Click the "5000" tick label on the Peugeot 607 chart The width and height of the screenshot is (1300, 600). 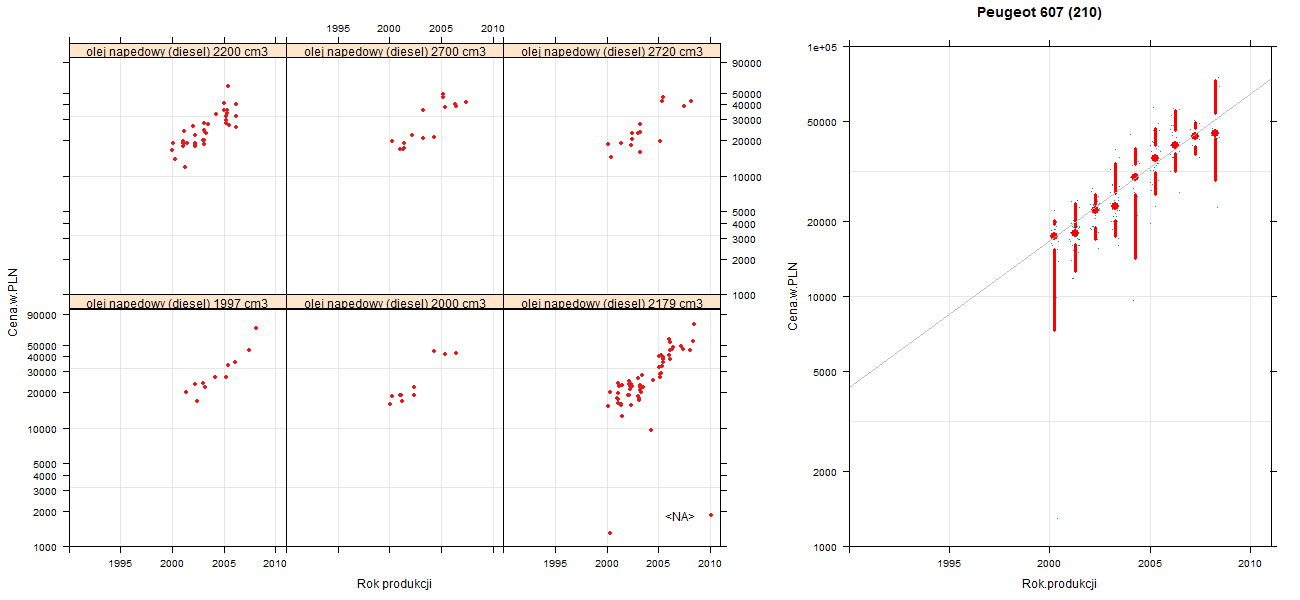pos(827,372)
